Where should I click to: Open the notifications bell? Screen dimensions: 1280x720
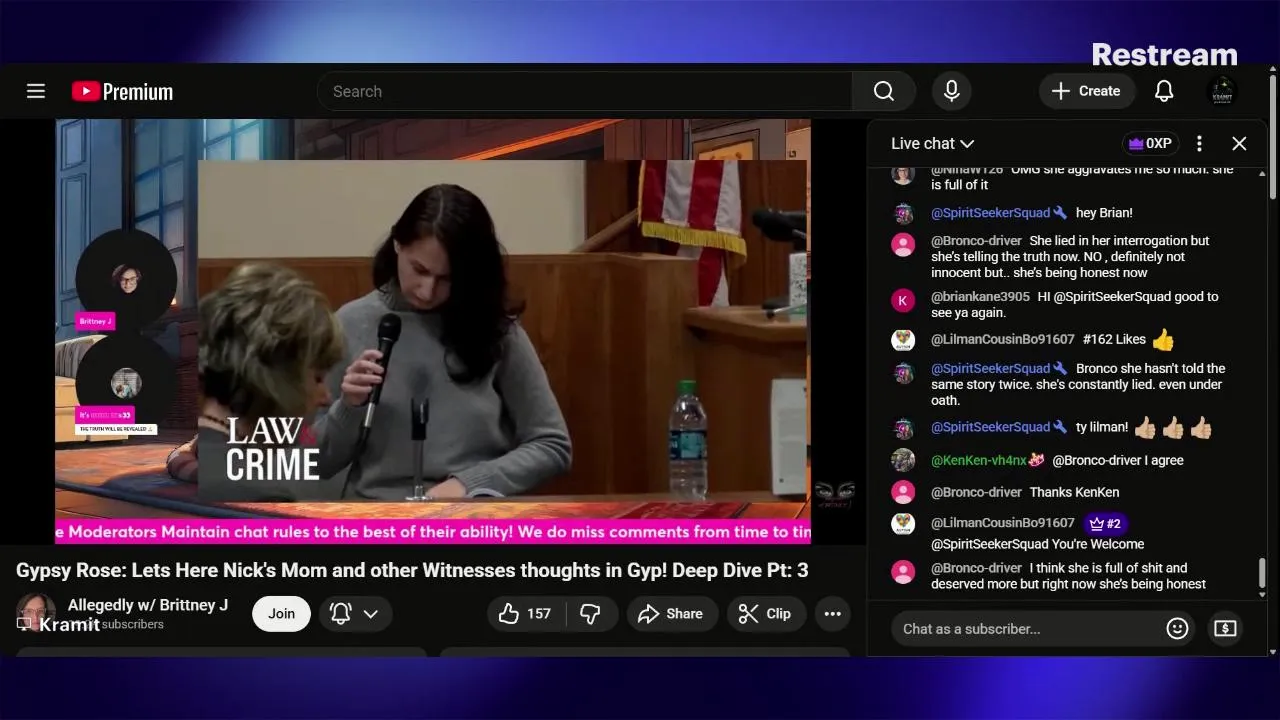pos(1164,91)
